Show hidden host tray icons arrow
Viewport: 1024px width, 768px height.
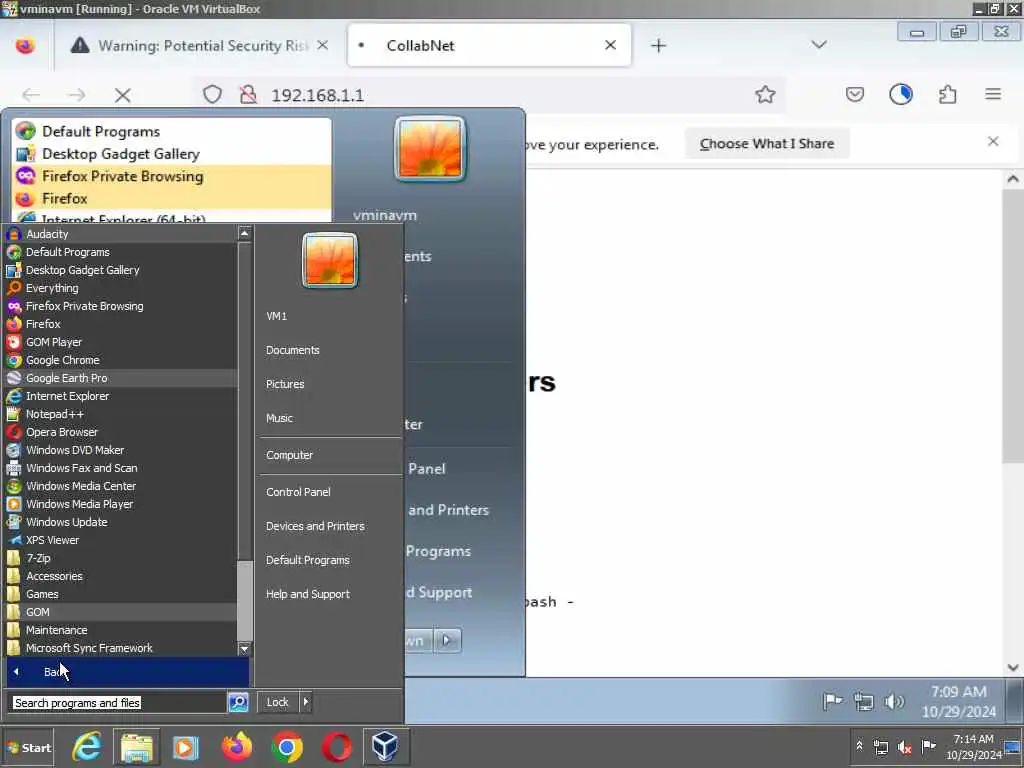(x=859, y=745)
